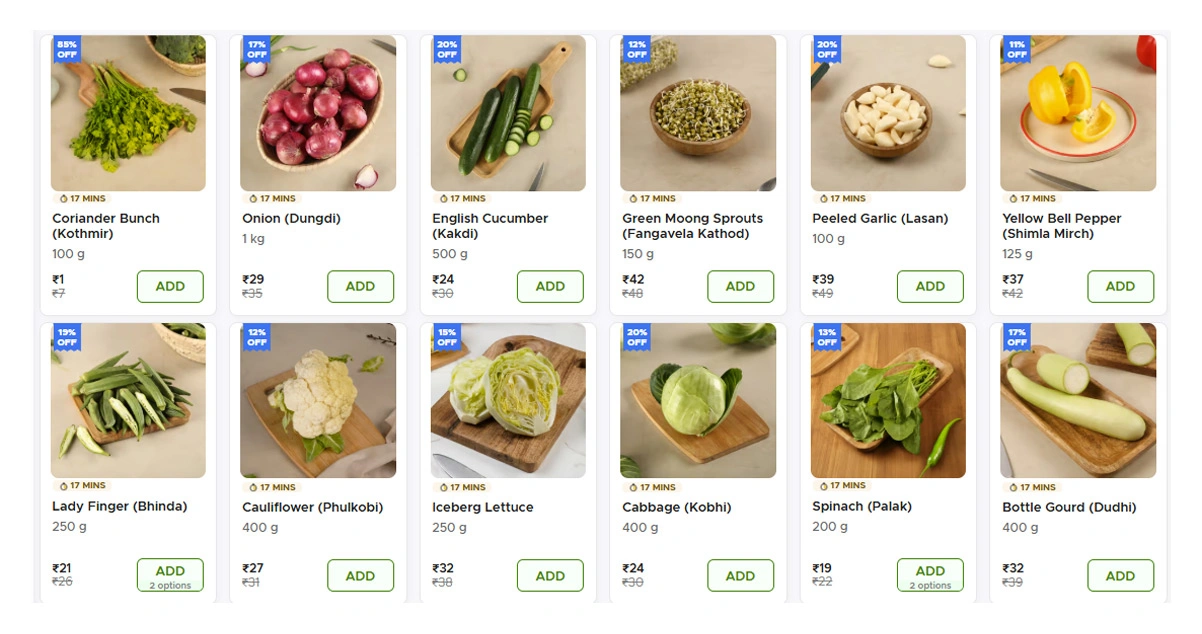This screenshot has height=634, width=1202.
Task: Click the 11% off badge on Yellow Bell Pepper
Action: (1017, 49)
